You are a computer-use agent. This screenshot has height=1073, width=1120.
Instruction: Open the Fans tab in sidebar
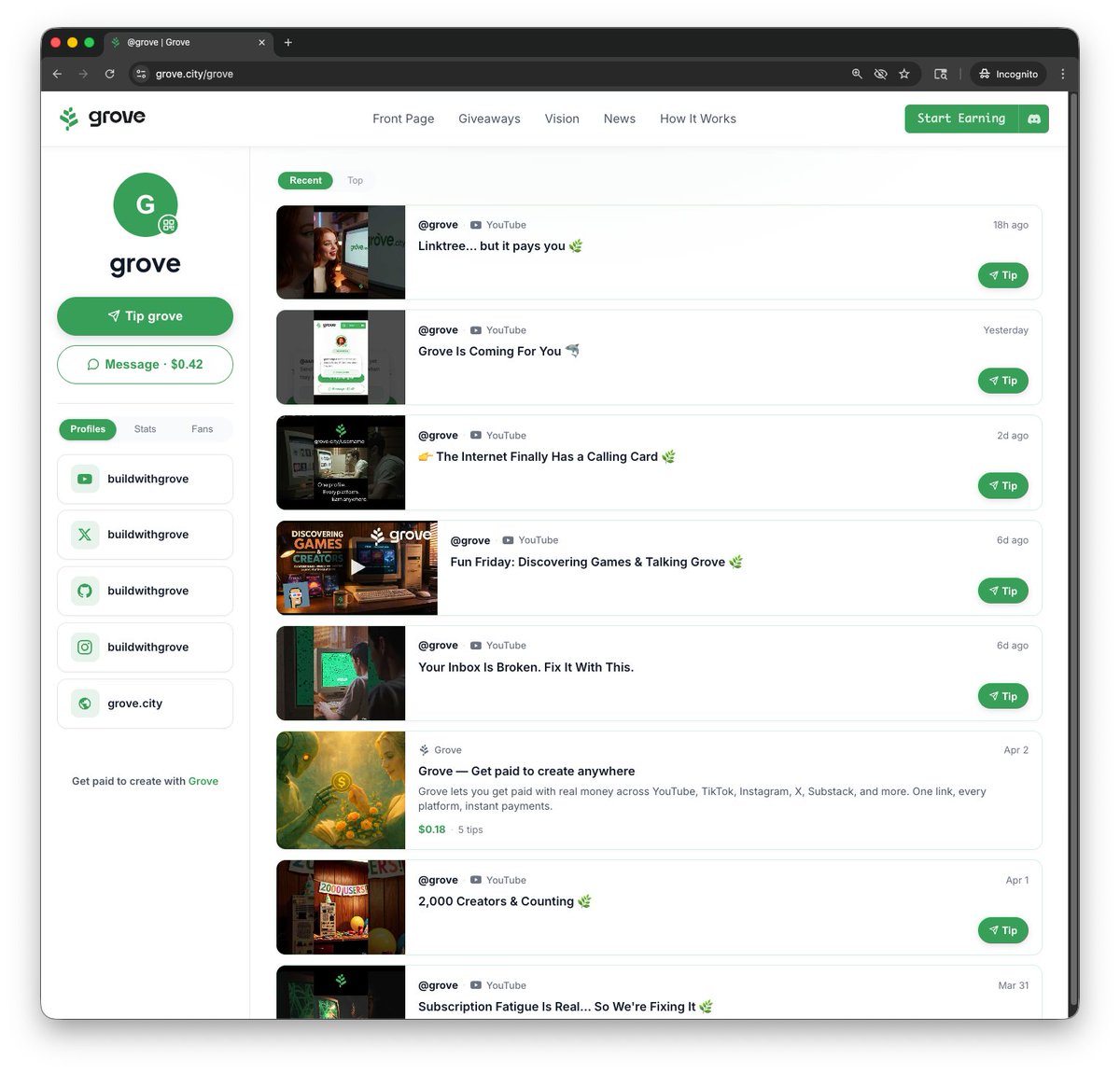pos(203,429)
